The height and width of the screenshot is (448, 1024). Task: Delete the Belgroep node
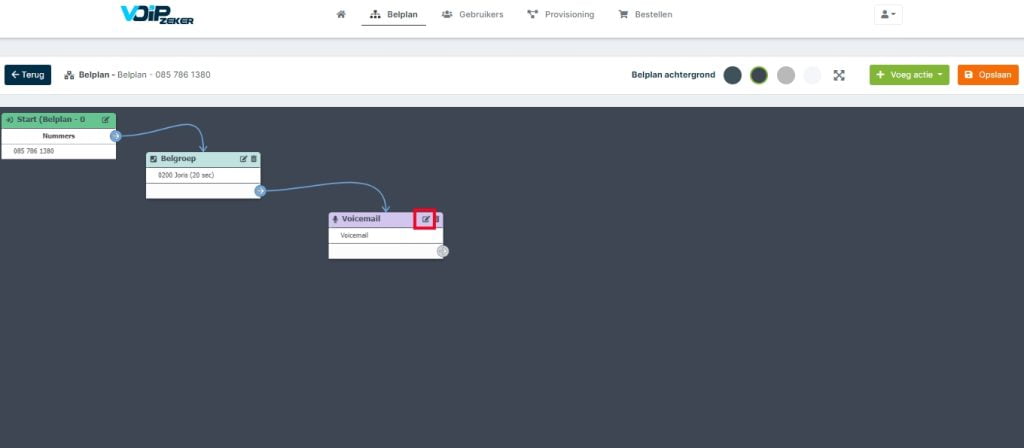click(254, 159)
